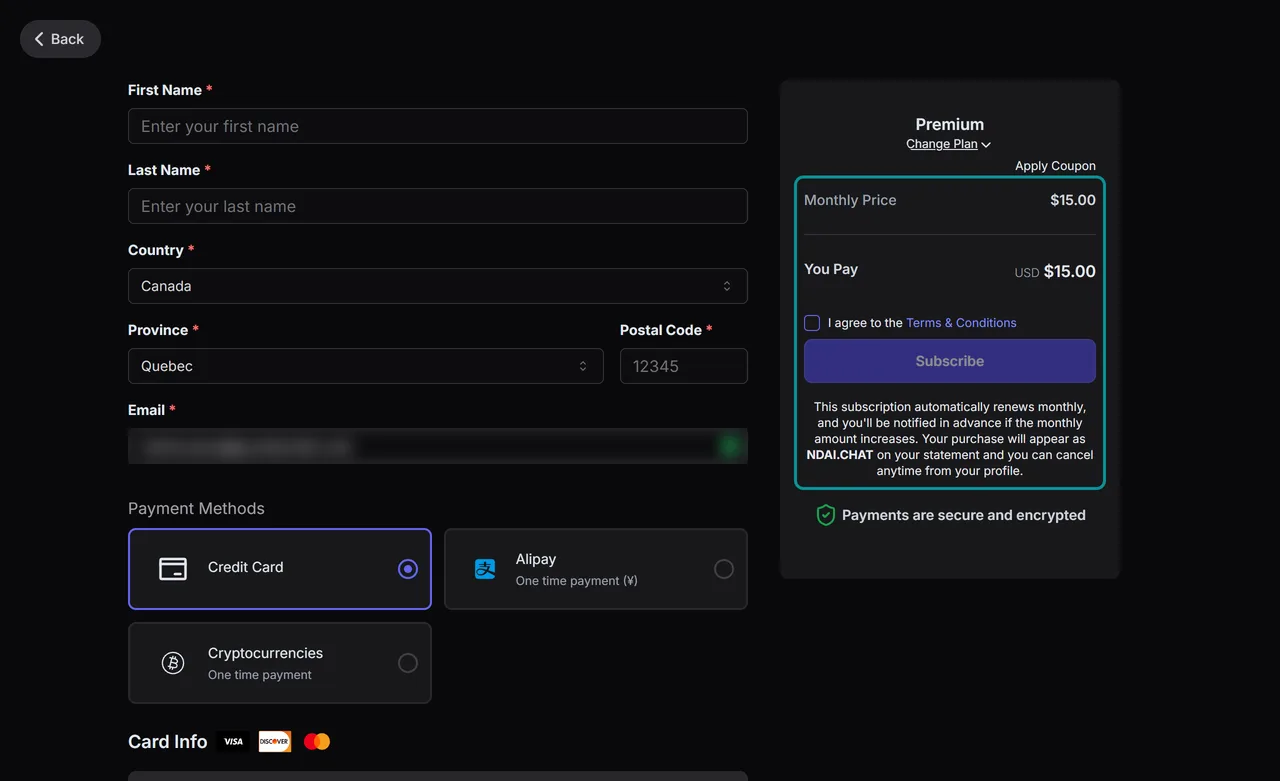Click the Discover card logo

point(274,741)
